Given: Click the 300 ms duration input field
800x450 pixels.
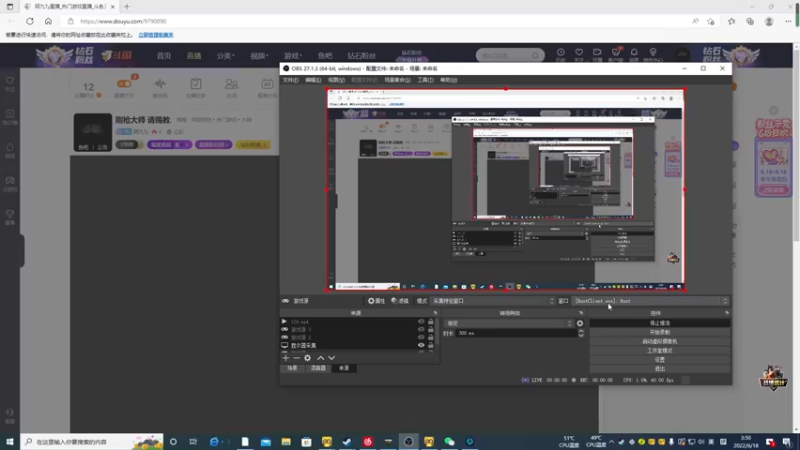Looking at the screenshot, I should [x=516, y=333].
